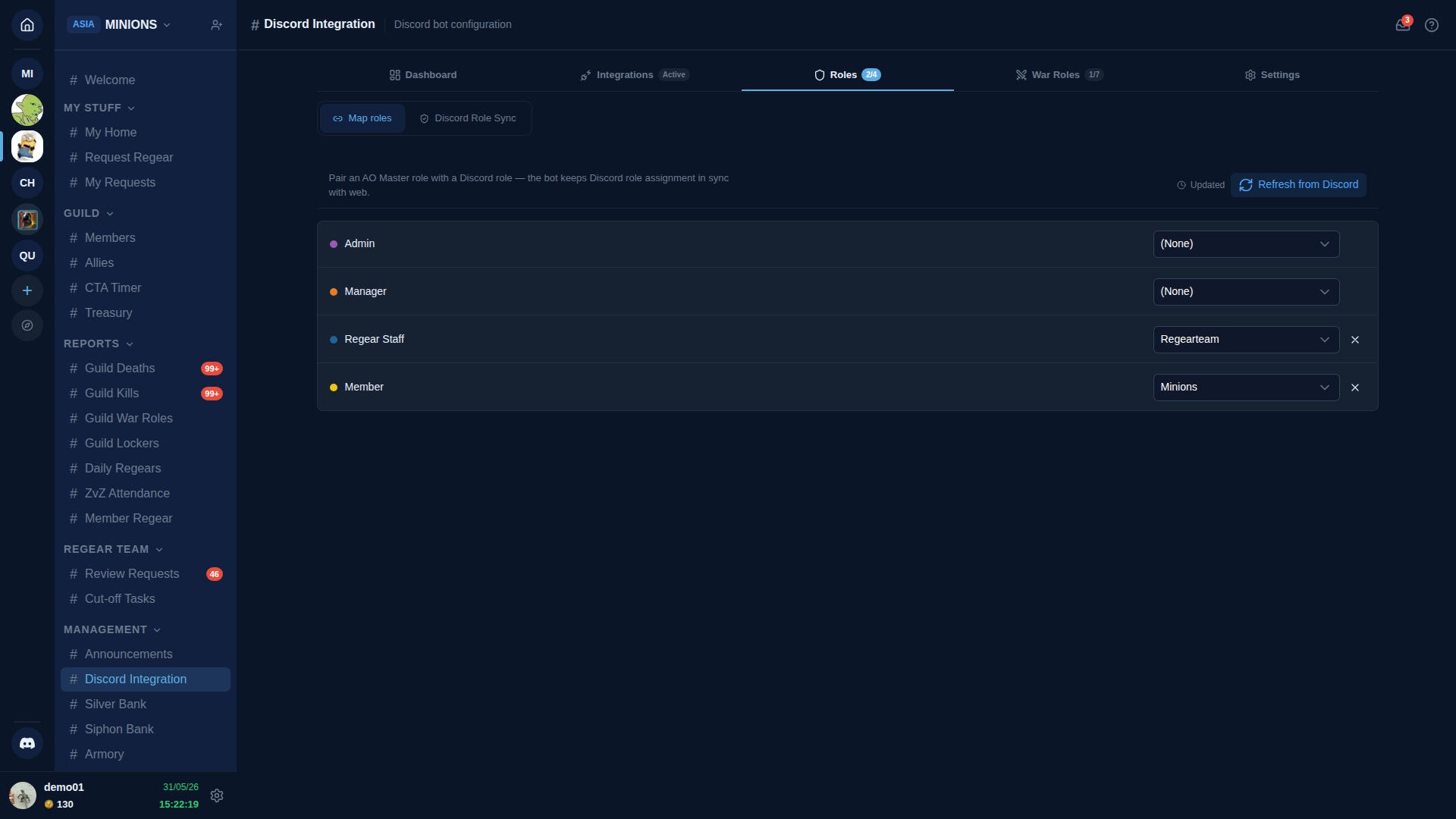This screenshot has width=1456, height=819.
Task: Select the Map roles sub-tab
Action: coord(362,118)
